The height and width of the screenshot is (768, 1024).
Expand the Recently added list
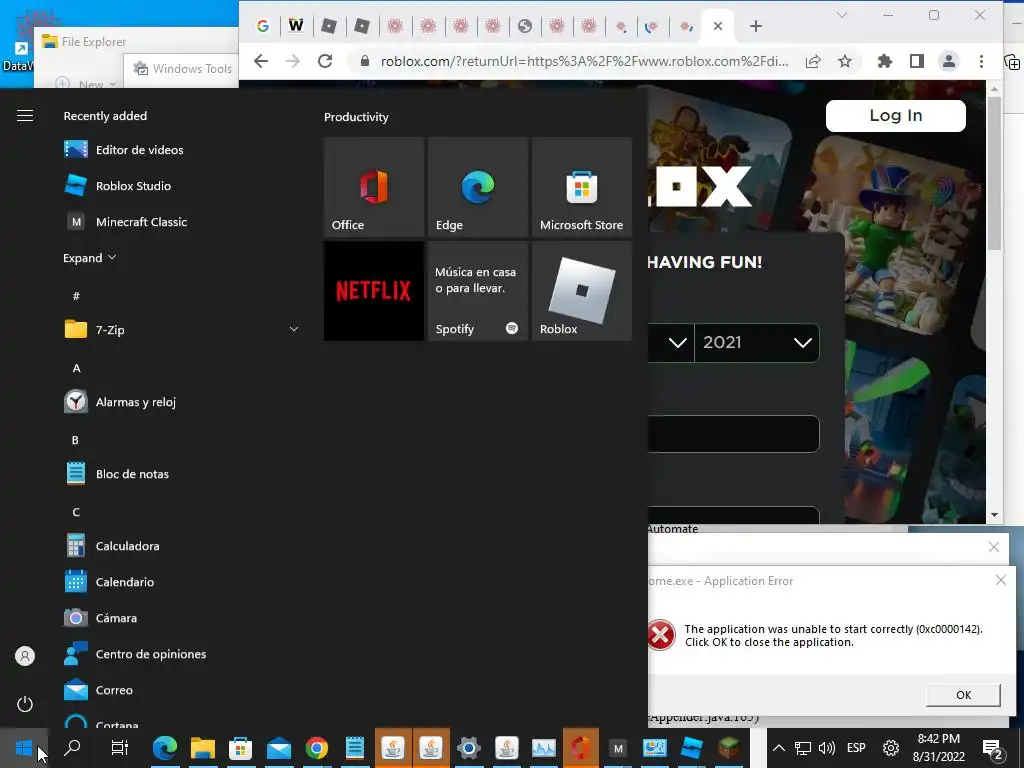coord(89,258)
